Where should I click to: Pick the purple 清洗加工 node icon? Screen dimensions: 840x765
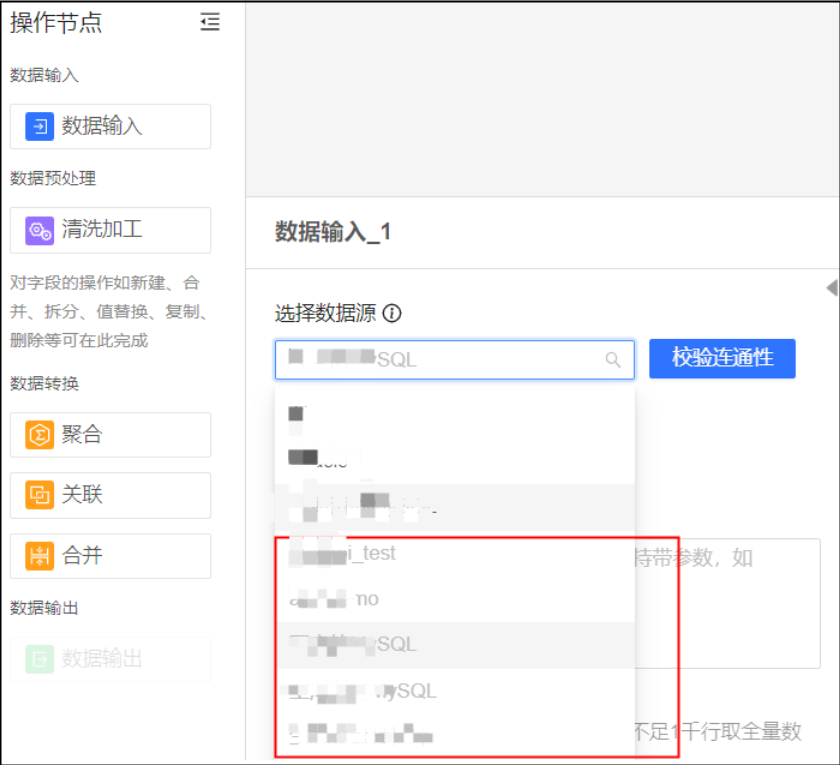[39, 230]
